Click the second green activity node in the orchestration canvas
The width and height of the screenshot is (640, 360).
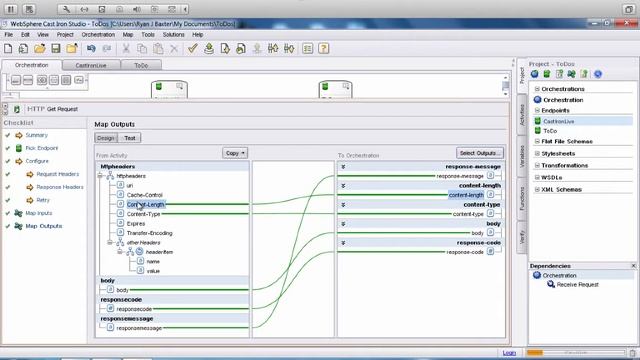tap(335, 89)
